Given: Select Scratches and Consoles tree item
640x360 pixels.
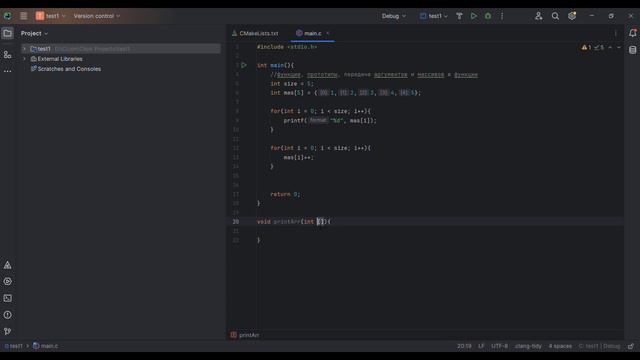Looking at the screenshot, I should (66, 69).
